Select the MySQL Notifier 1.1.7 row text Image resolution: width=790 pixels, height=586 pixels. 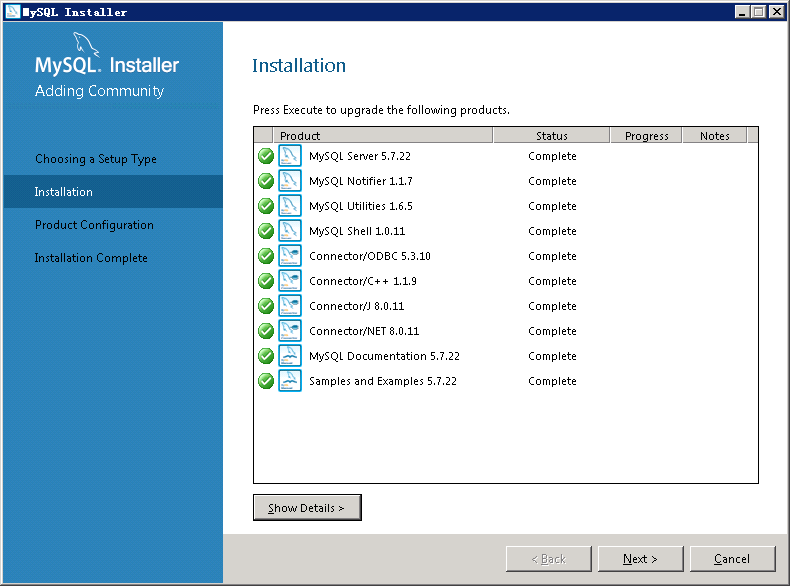pyautogui.click(x=361, y=181)
